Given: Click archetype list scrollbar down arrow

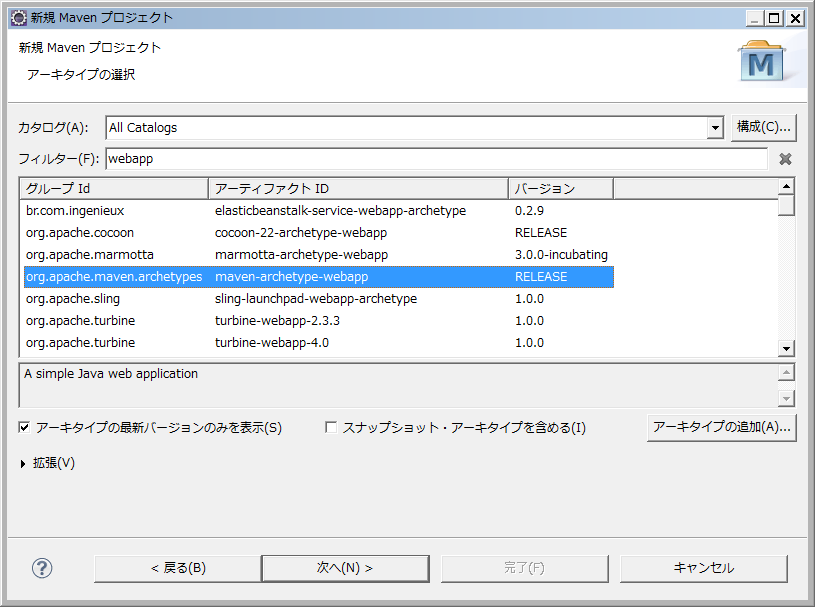Looking at the screenshot, I should tap(786, 349).
